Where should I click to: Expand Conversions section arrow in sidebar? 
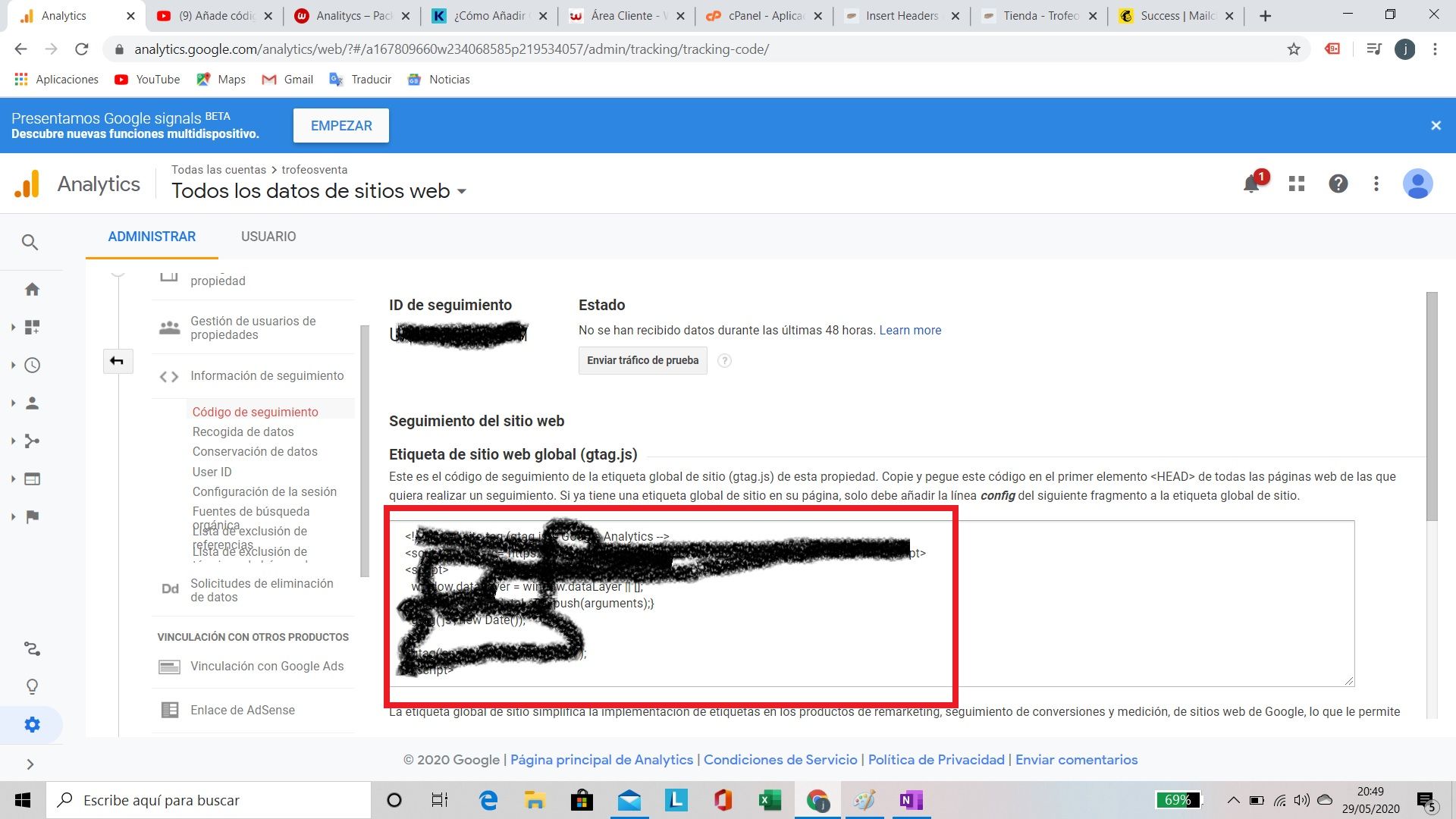coord(13,517)
